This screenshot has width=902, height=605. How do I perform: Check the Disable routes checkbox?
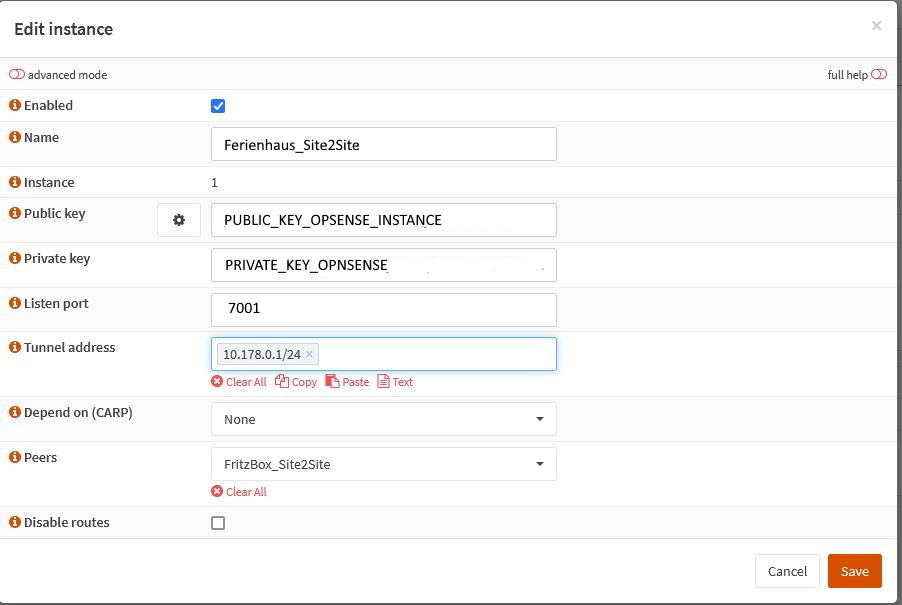218,523
